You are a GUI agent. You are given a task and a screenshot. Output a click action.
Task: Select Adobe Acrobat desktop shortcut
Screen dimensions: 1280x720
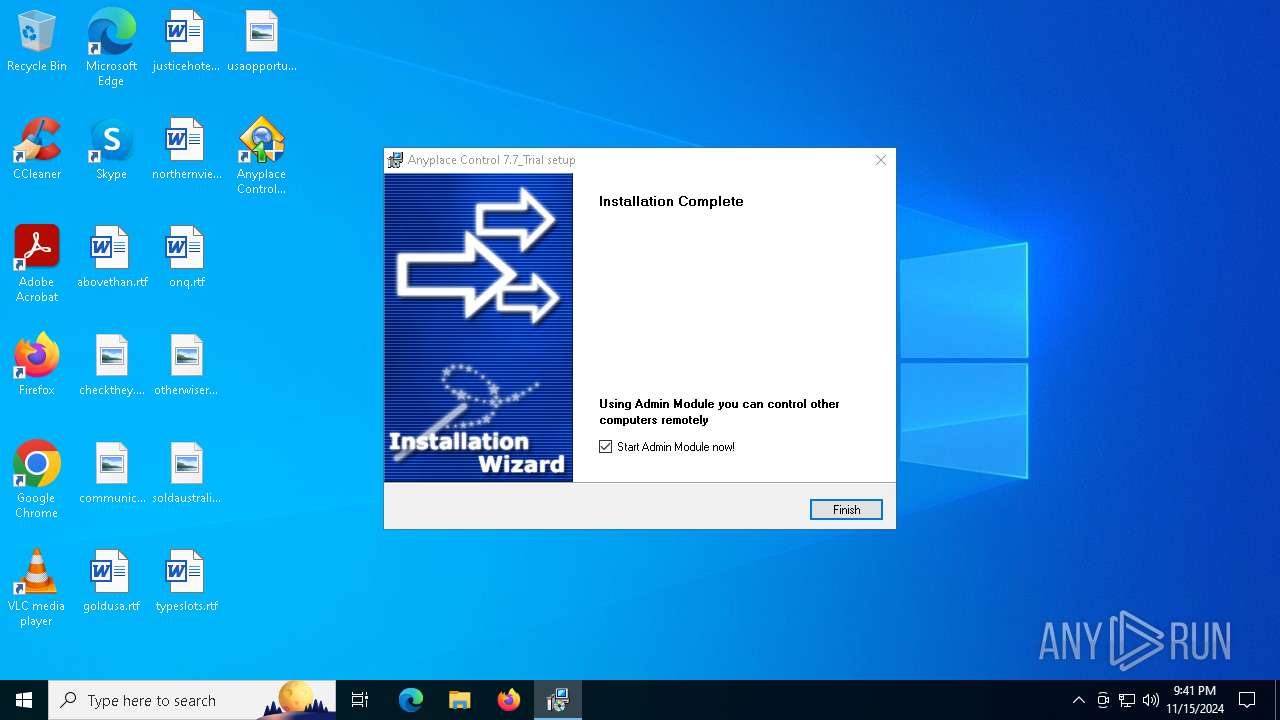37,264
